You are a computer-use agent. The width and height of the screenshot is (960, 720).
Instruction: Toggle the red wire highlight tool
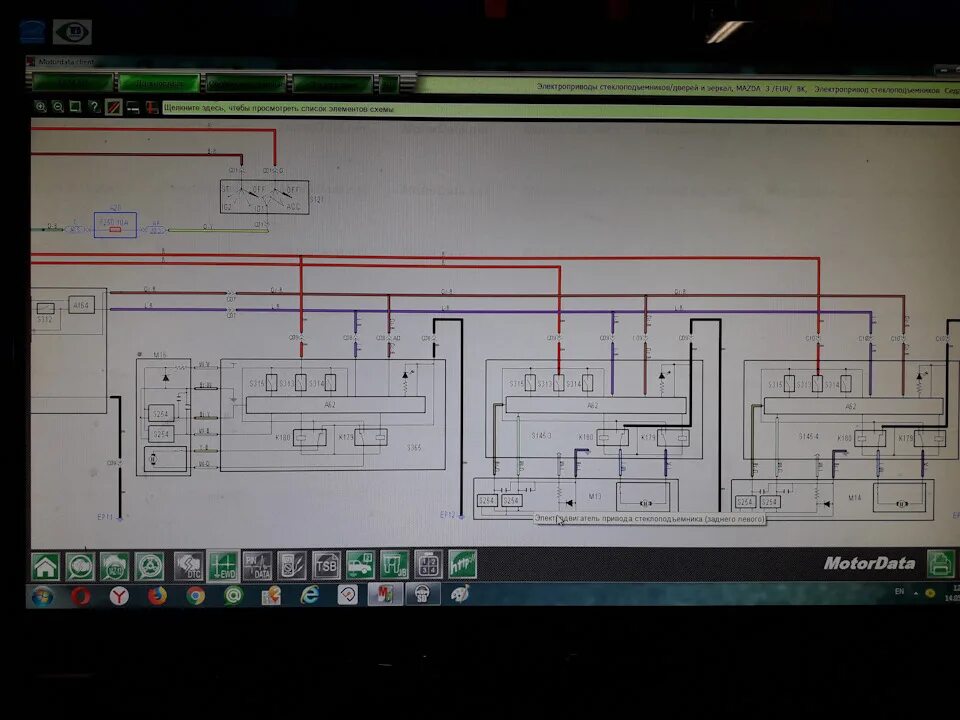point(113,108)
